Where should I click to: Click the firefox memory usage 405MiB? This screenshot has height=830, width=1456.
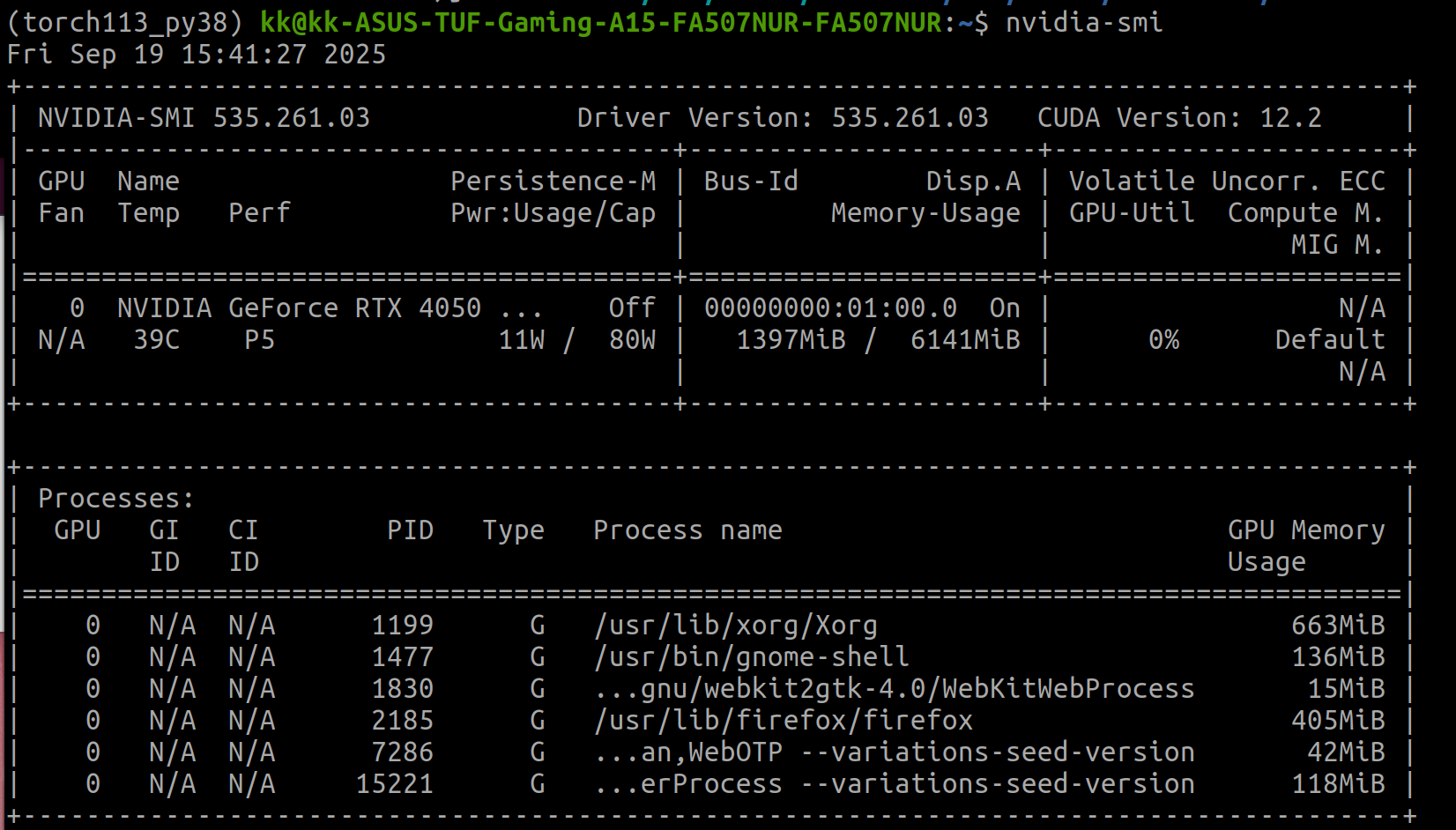1338,721
